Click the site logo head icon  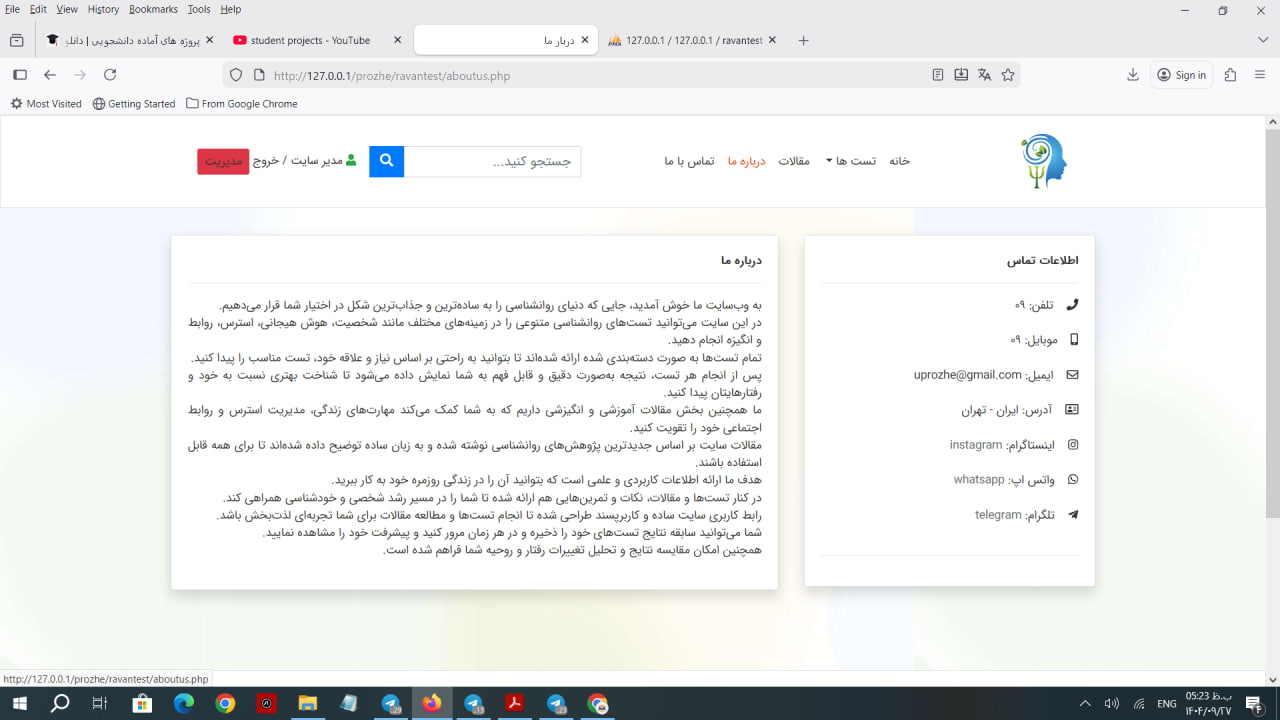tap(1044, 161)
